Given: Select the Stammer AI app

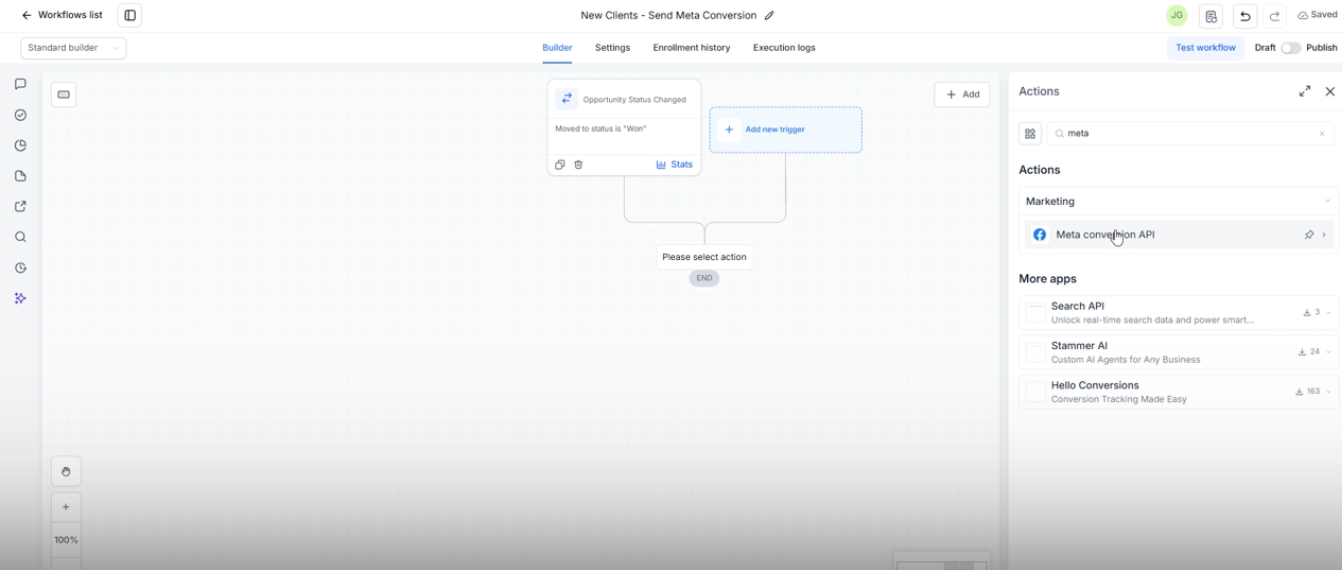Looking at the screenshot, I should [1178, 352].
